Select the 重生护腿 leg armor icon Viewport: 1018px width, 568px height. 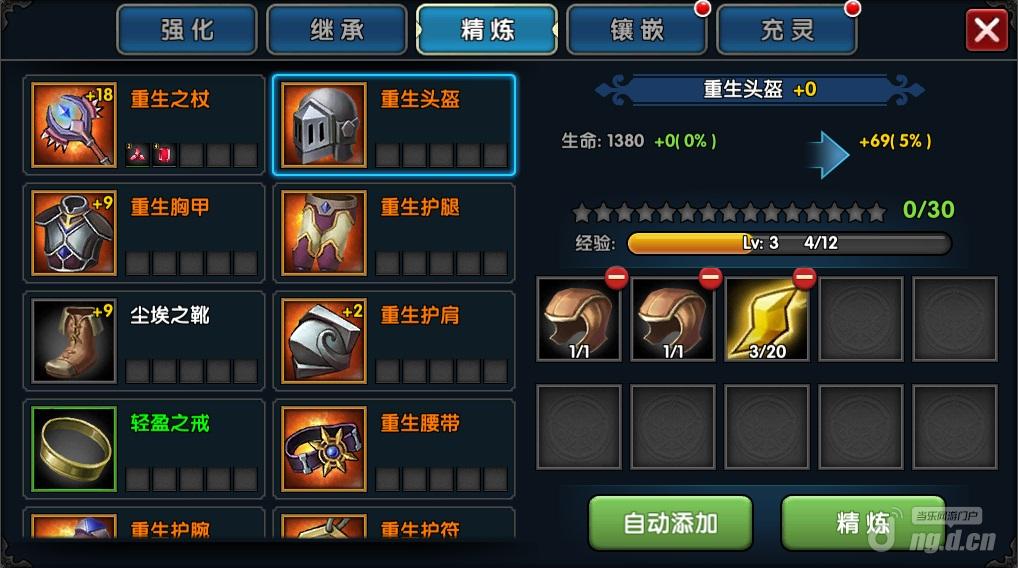pos(324,233)
